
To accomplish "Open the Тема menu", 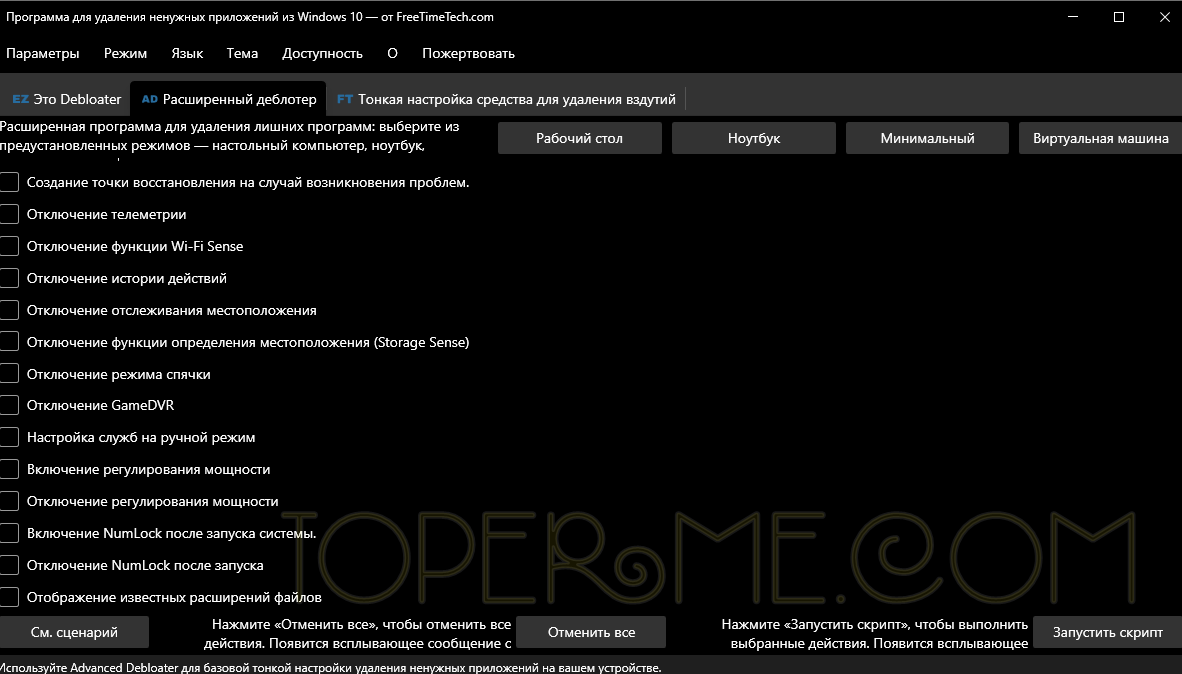I will [242, 54].
